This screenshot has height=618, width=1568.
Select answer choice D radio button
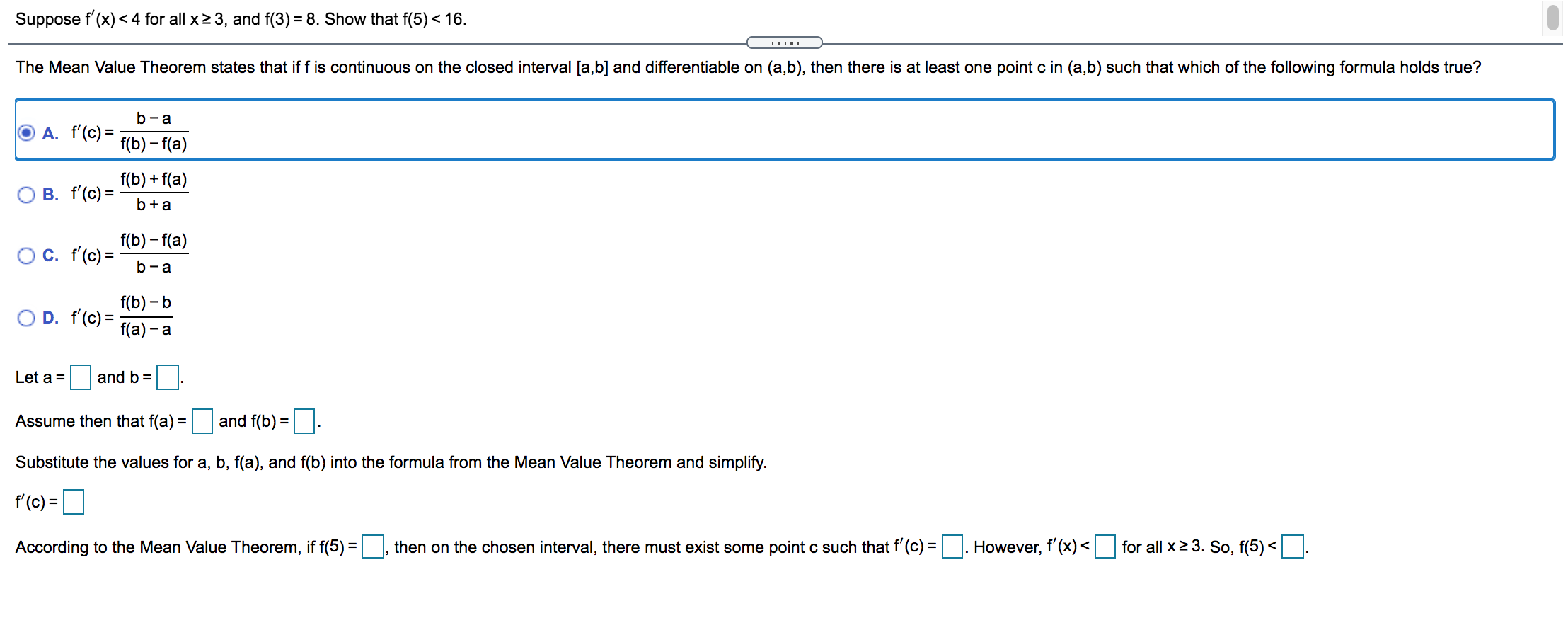pyautogui.click(x=26, y=318)
